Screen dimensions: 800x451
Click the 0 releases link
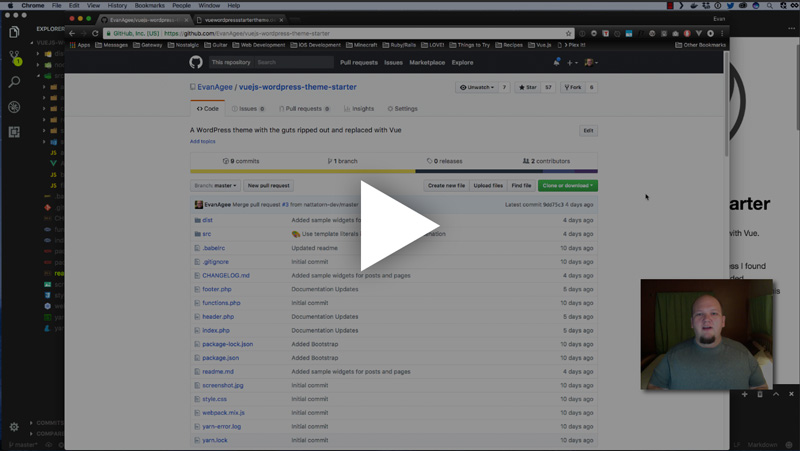pos(444,161)
